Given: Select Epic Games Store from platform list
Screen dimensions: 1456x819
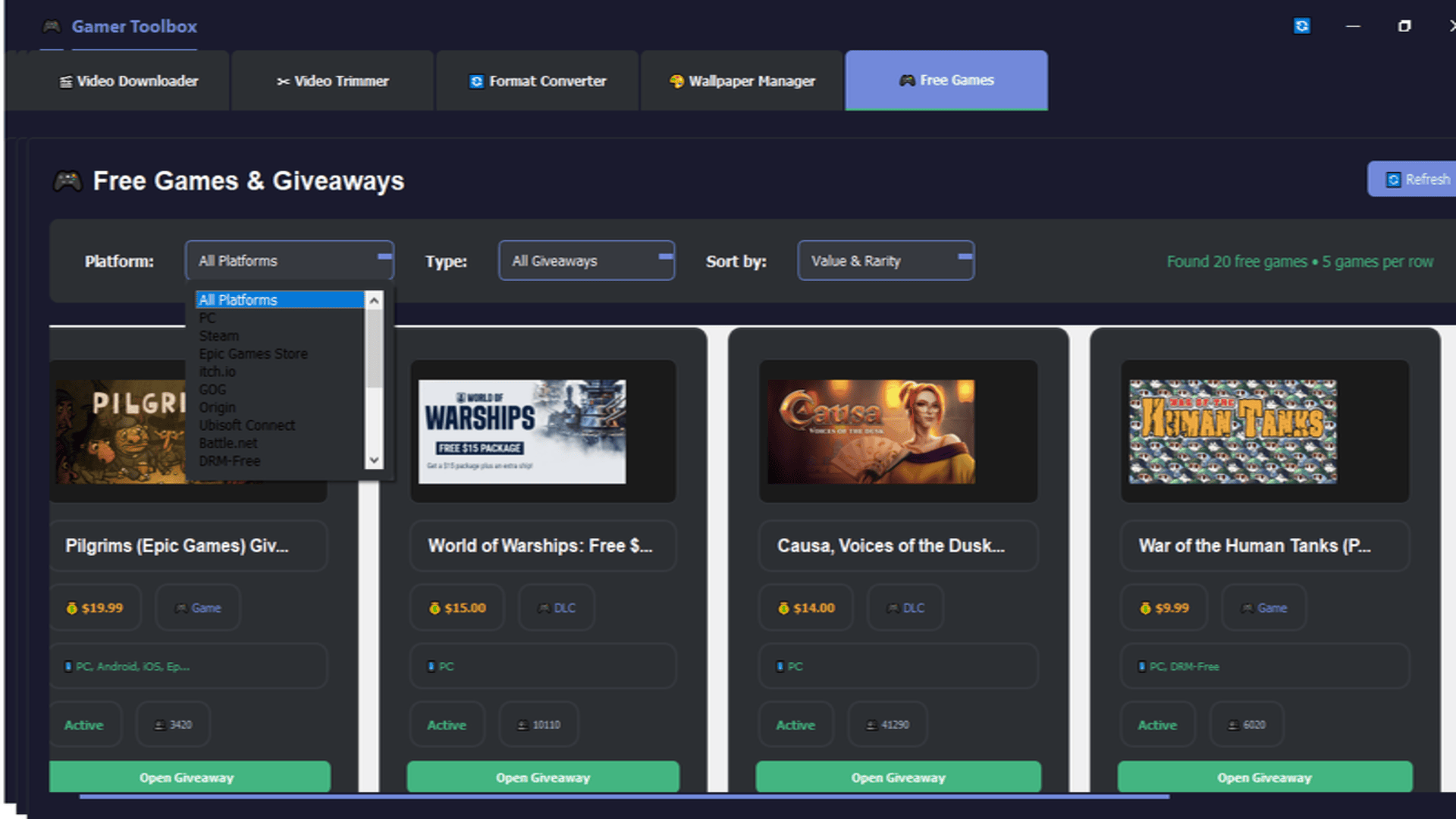Looking at the screenshot, I should click(253, 353).
